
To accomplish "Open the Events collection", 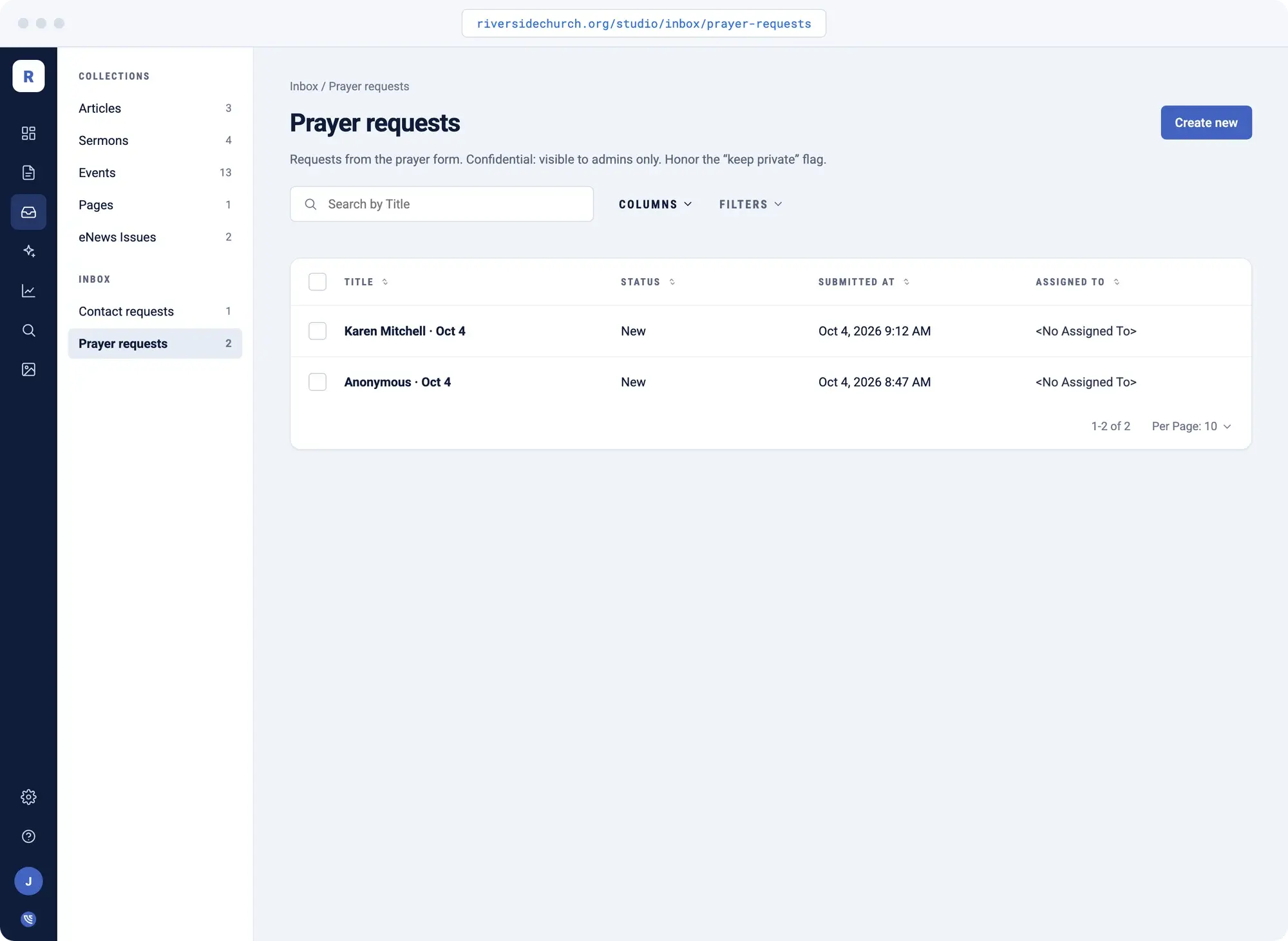I will coord(155,173).
